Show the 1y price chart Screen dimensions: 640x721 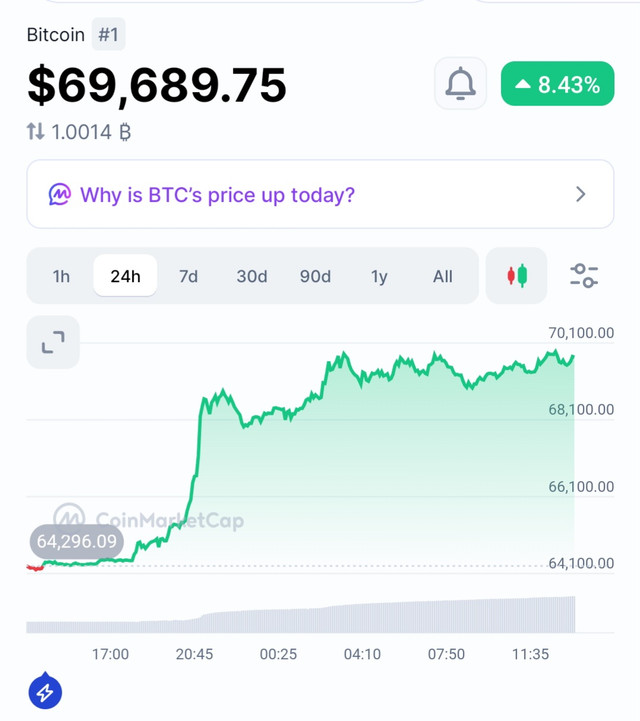(379, 276)
